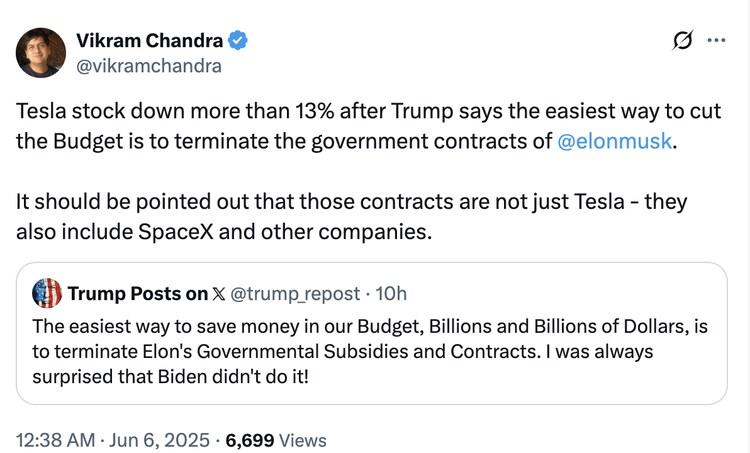Screen dimensions: 750x453
Task: Open the Grok slashed-circle icon
Action: [x=685, y=41]
